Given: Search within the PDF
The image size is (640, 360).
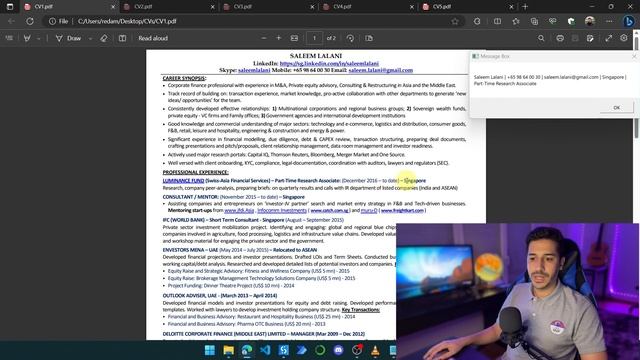Looking at the screenshot, I should (541, 38).
